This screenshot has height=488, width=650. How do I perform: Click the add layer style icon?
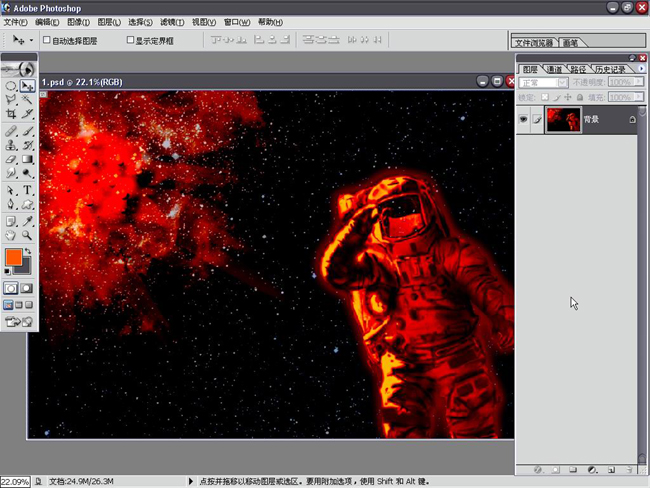tap(538, 470)
